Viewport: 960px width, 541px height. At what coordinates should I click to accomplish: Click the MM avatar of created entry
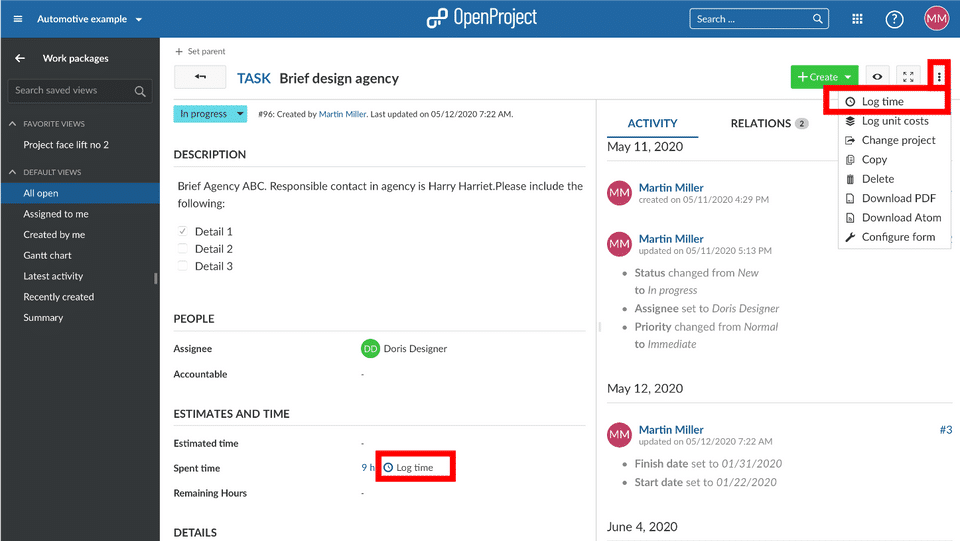pos(619,193)
